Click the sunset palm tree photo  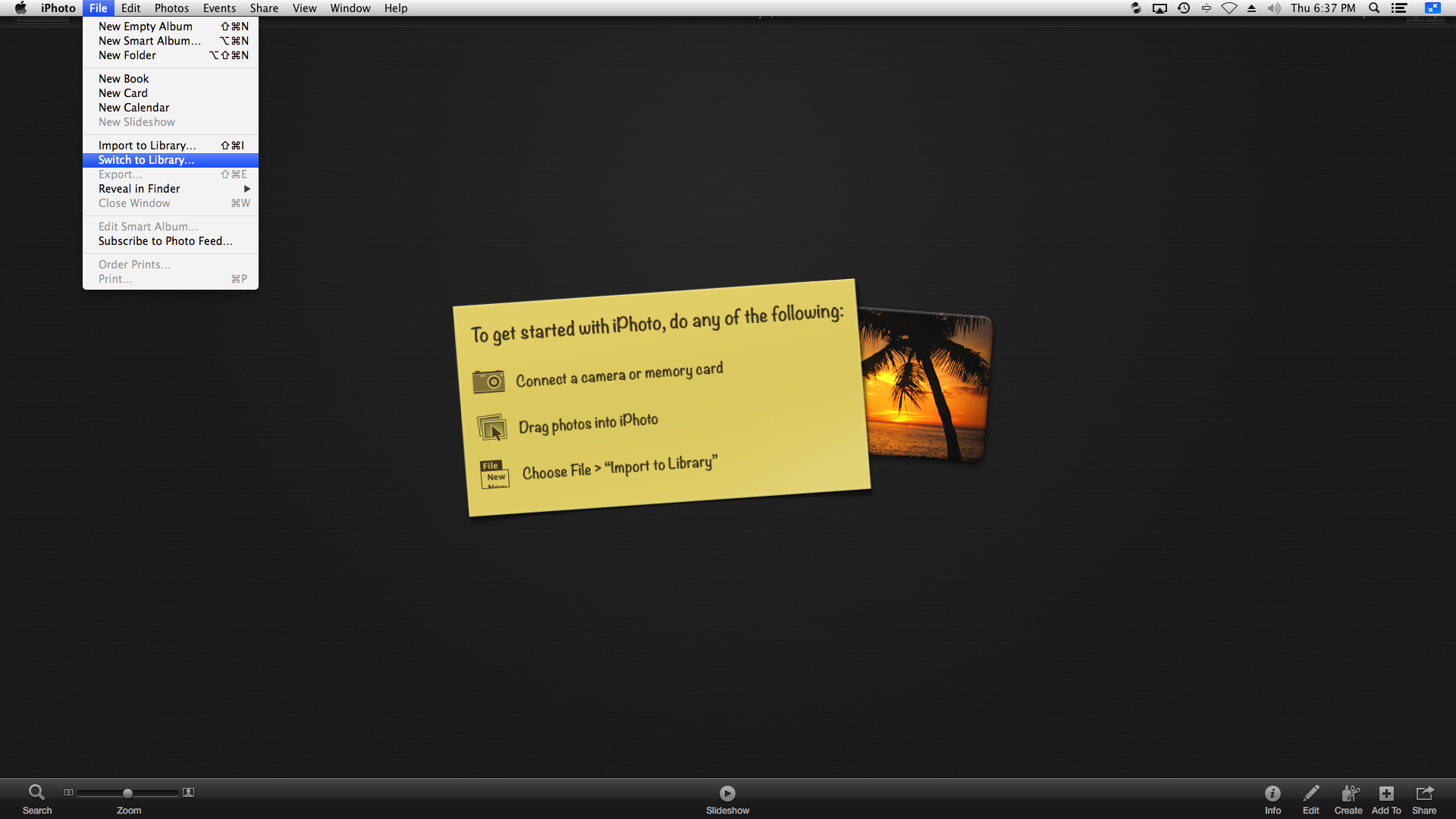pyautogui.click(x=929, y=383)
